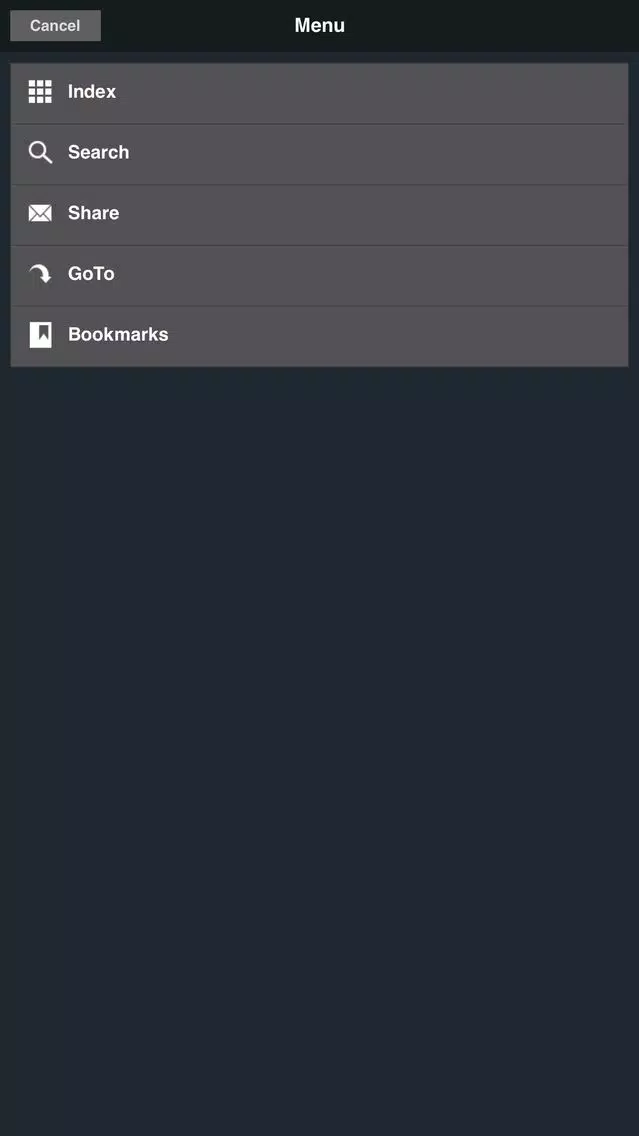Click the GoTo text label
This screenshot has height=1136, width=639.
coord(91,274)
